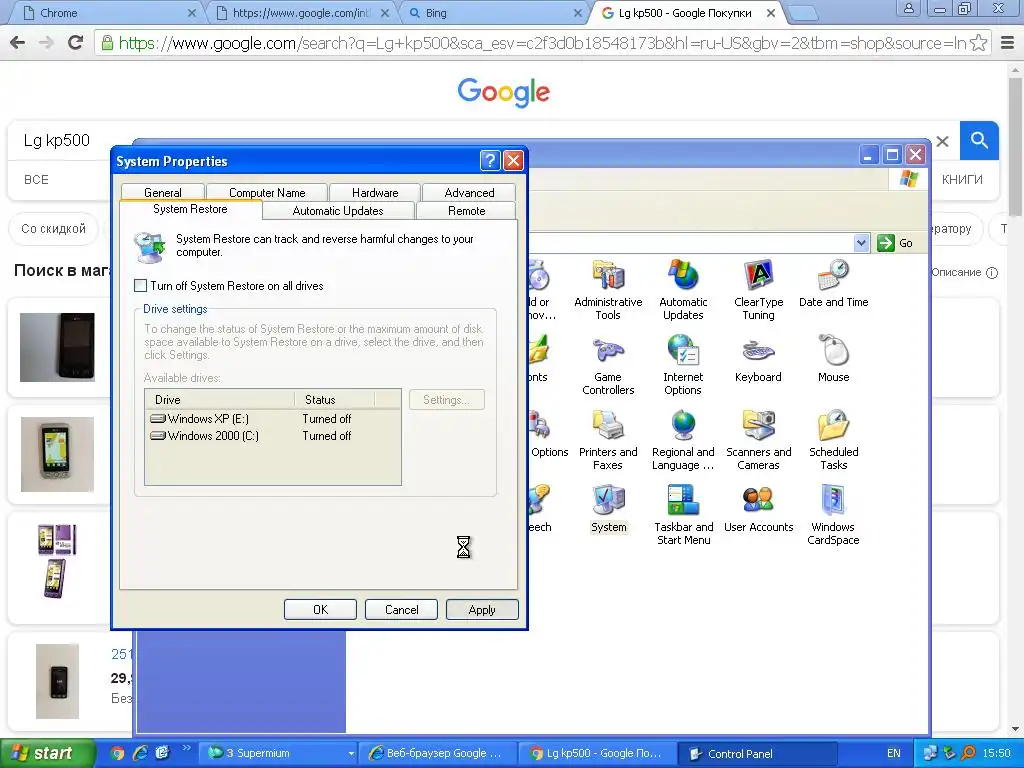Launch Chrome from the quick launch bar
Image resolution: width=1024 pixels, height=768 pixels.
117,753
